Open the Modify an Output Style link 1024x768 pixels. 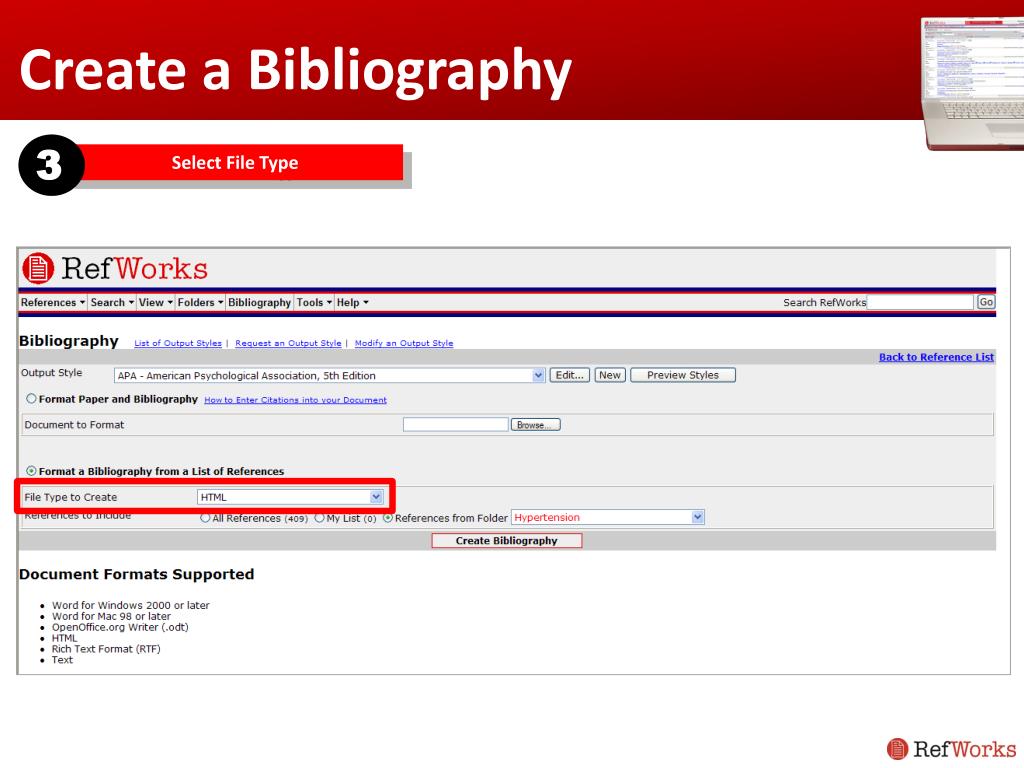pyautogui.click(x=404, y=343)
